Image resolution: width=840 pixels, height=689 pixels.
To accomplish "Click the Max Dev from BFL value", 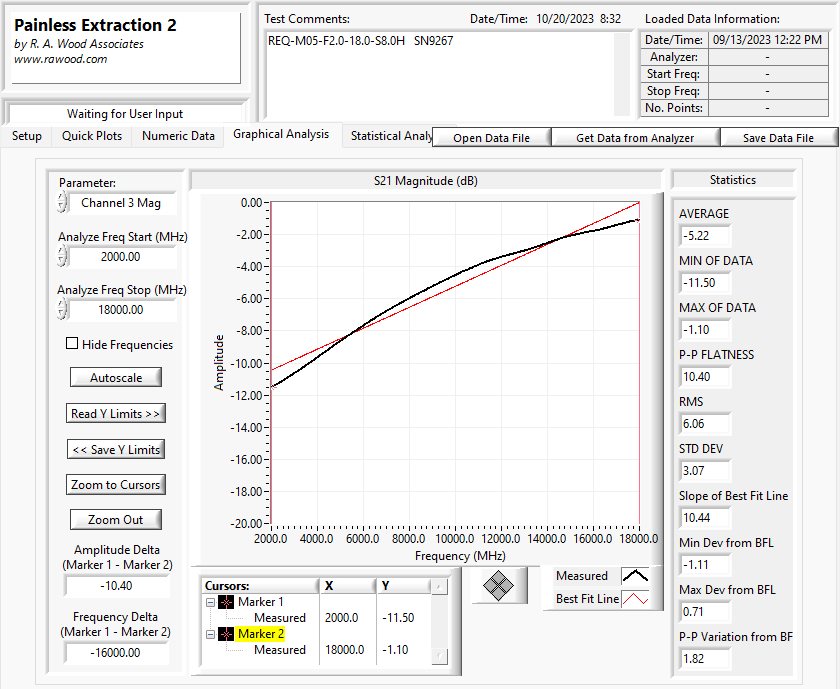I will click(x=704, y=612).
